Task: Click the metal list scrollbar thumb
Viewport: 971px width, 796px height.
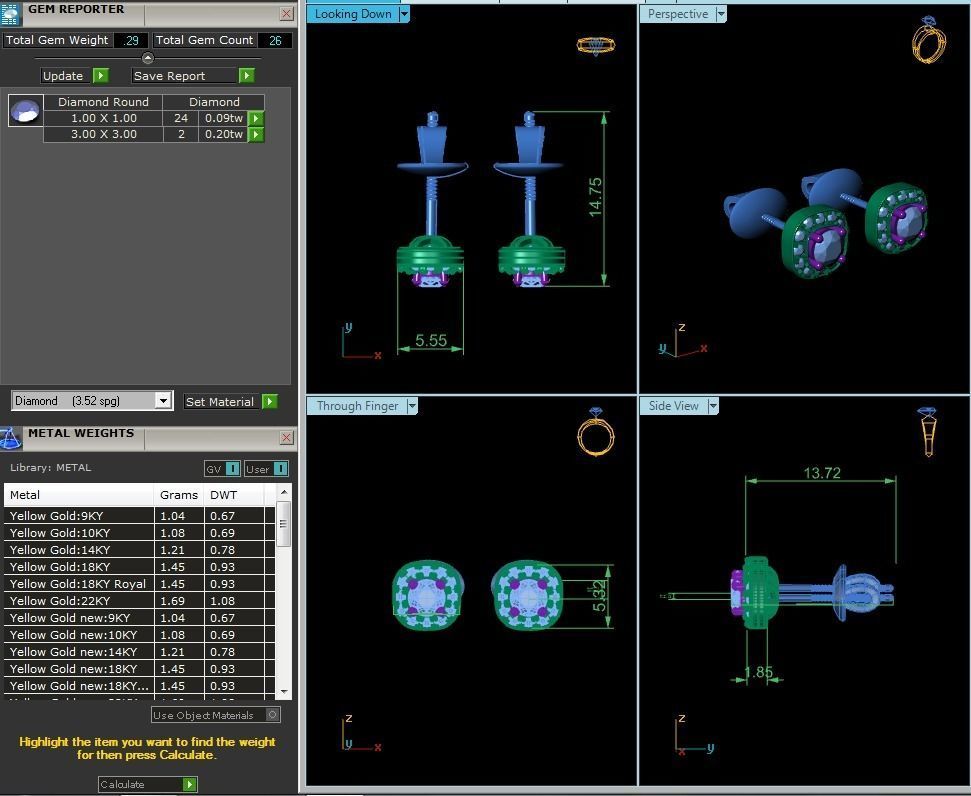Action: (284, 524)
